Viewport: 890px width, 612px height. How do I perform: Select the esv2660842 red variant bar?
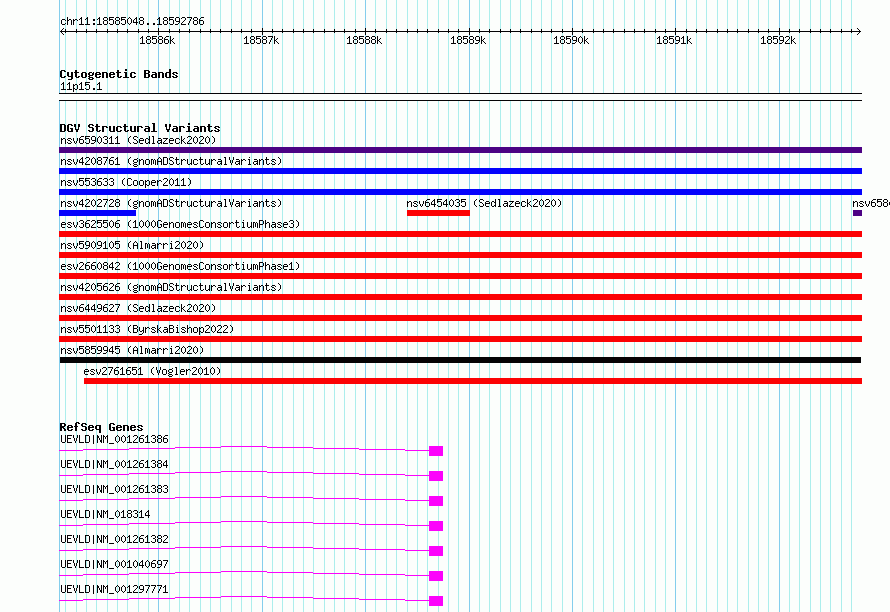460,276
